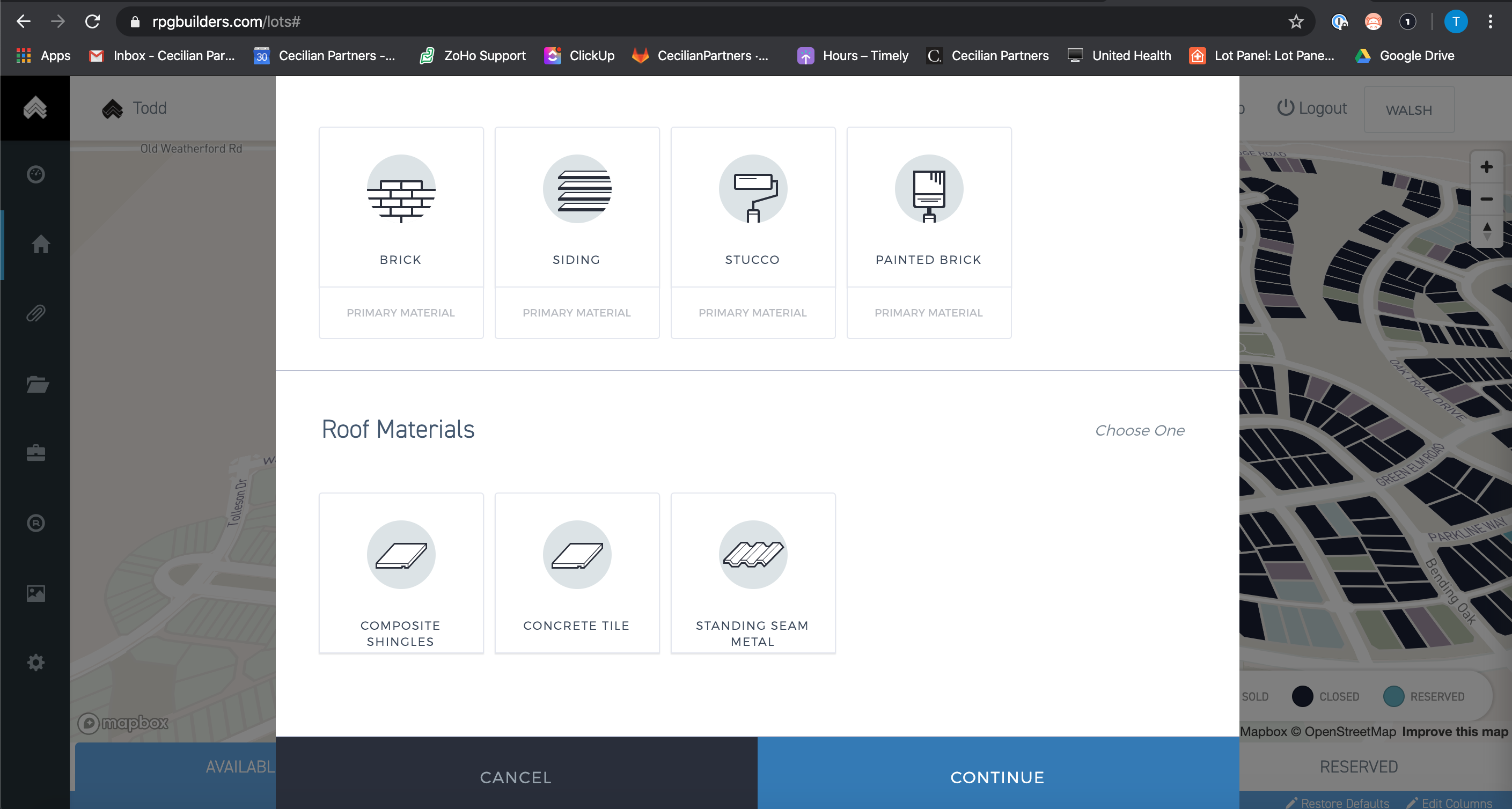This screenshot has width=1512, height=809.
Task: Zoom out on the map
Action: (x=1486, y=200)
